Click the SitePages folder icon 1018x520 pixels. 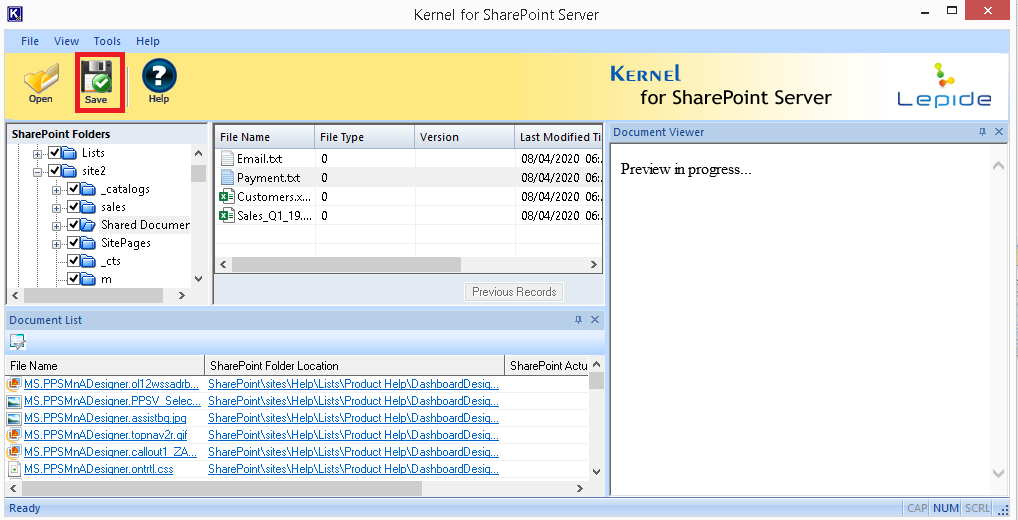point(89,243)
